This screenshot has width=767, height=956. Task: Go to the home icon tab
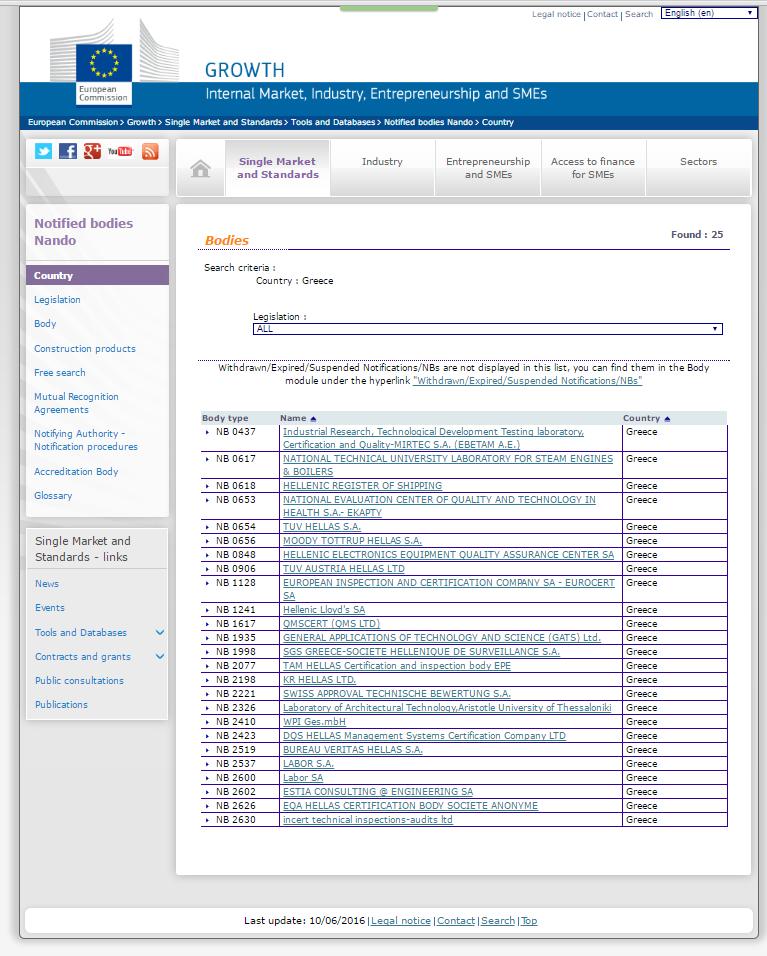point(200,168)
